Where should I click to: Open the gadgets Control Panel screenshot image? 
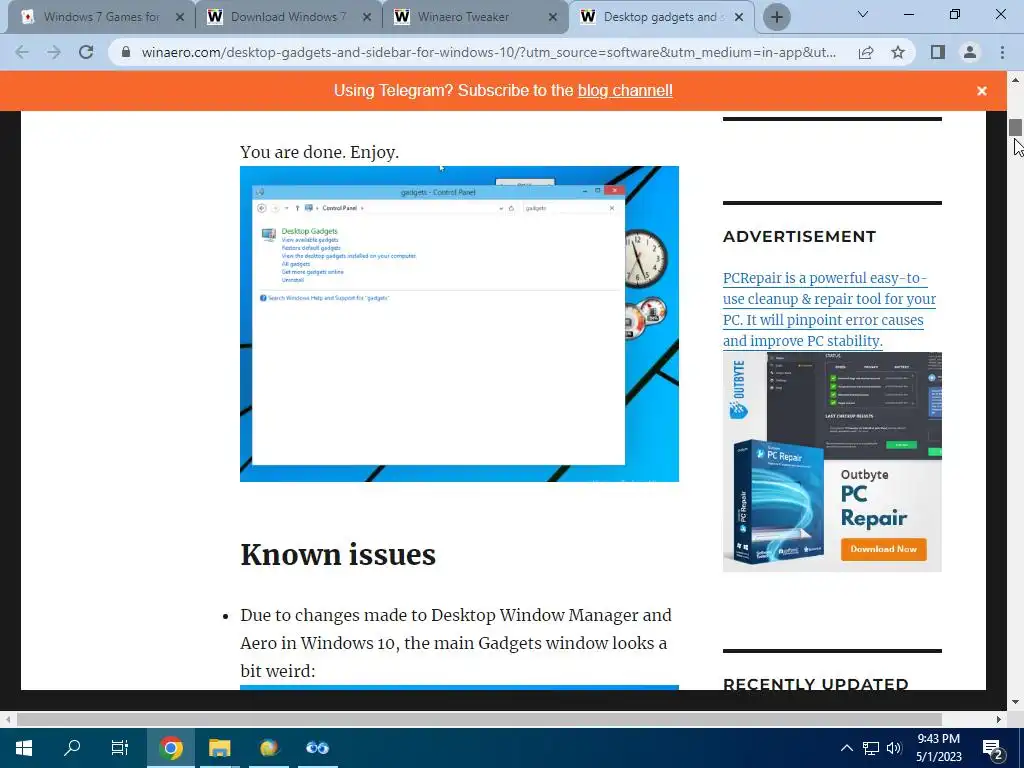click(x=459, y=324)
